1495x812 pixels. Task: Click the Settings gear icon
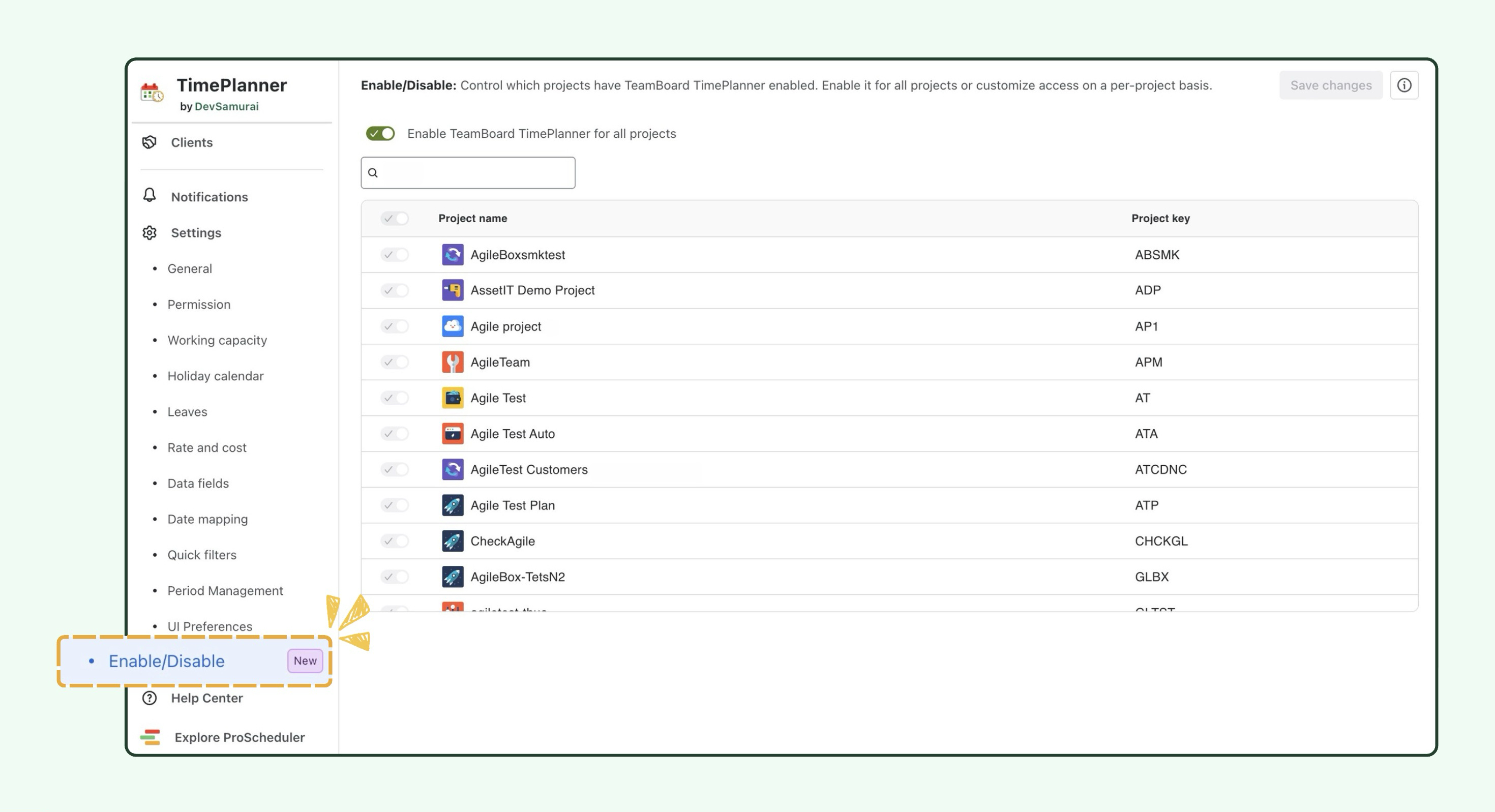coord(149,233)
